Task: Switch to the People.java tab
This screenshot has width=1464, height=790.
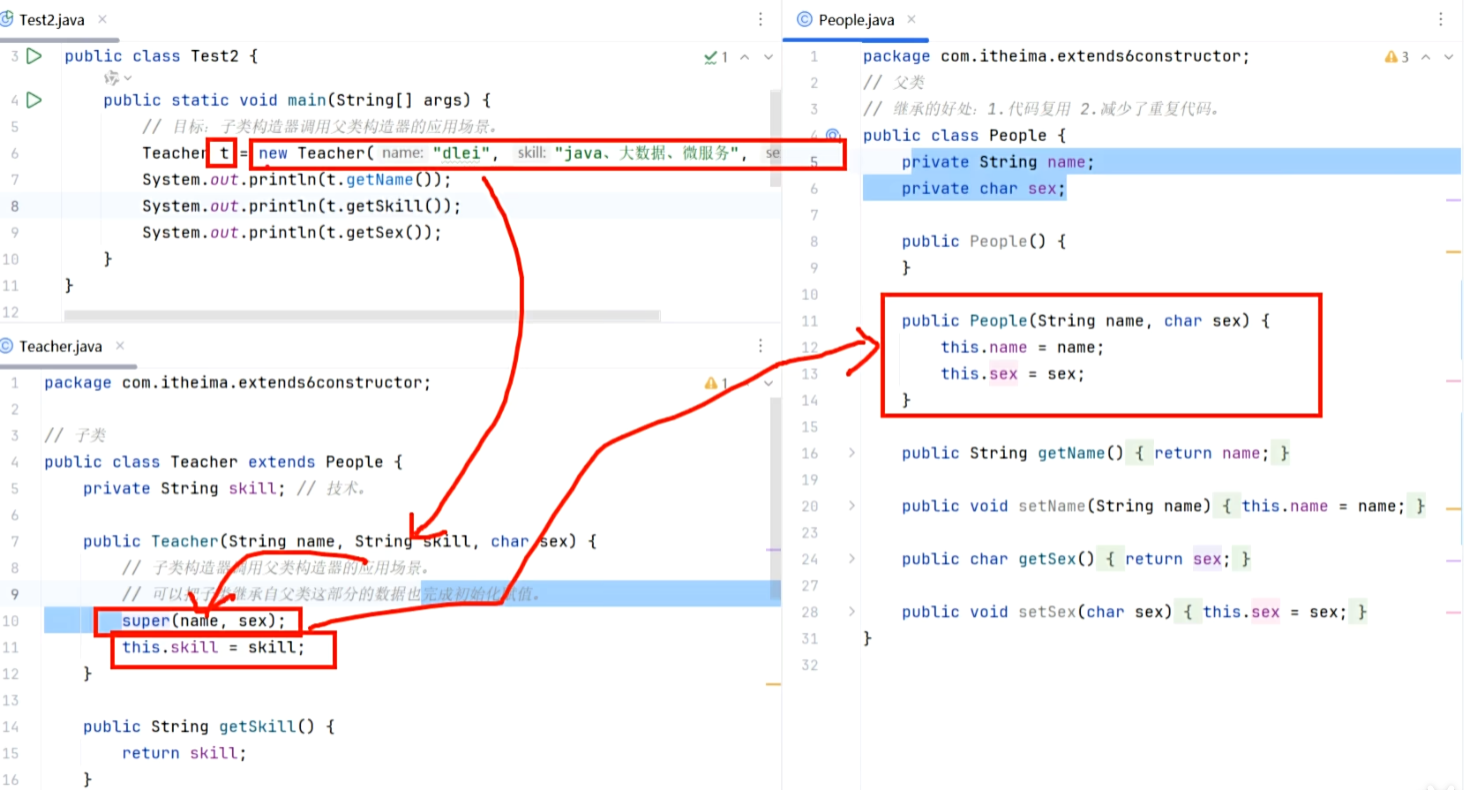Action: [x=855, y=20]
